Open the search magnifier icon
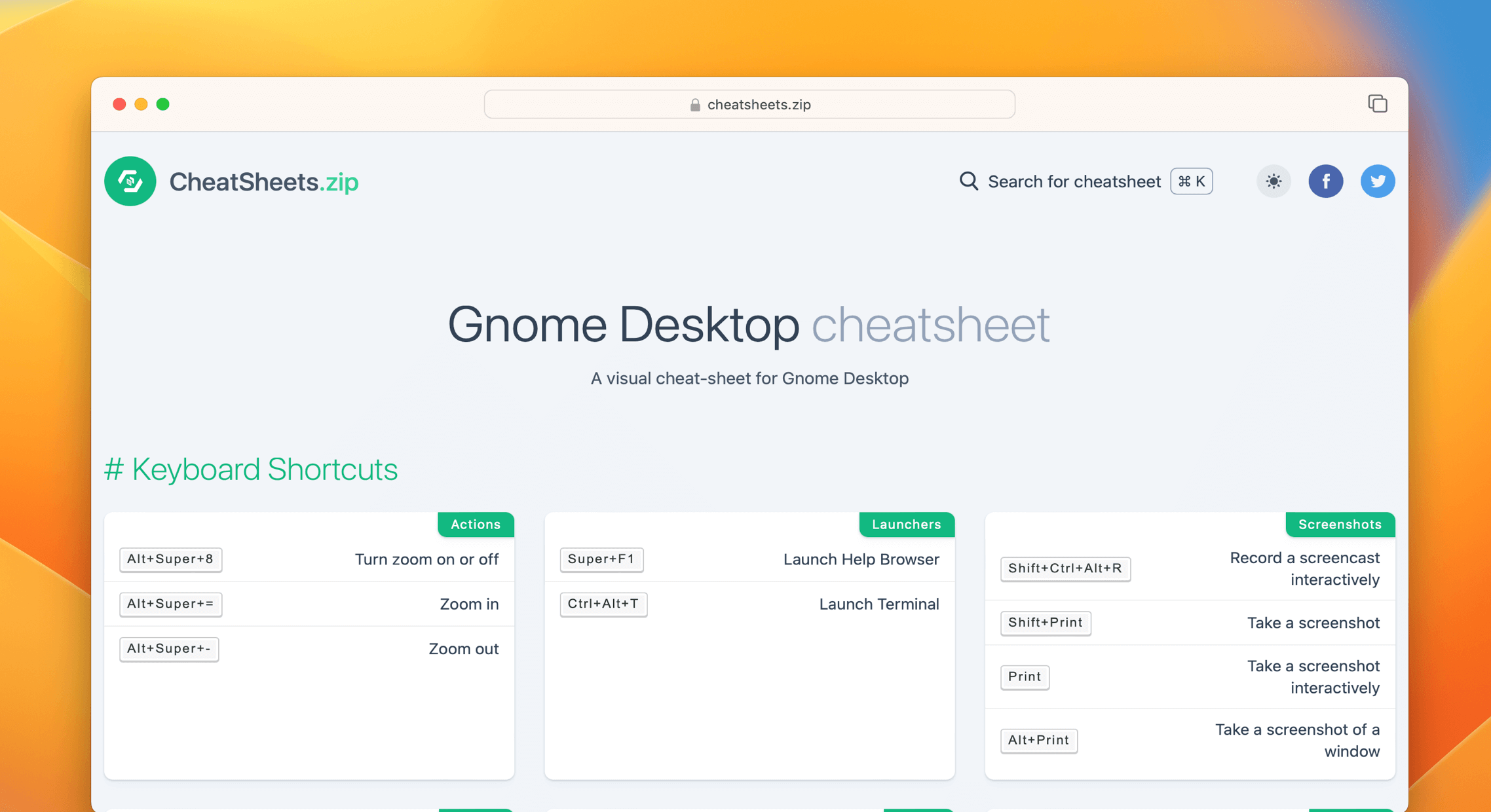The image size is (1491, 812). [968, 181]
